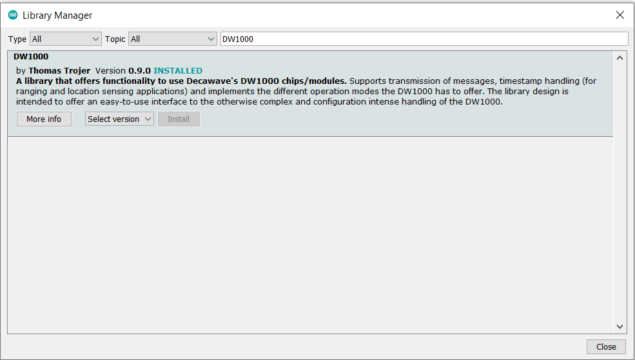Focus the DW1000 search field
635x360 pixels.
[x=424, y=39]
